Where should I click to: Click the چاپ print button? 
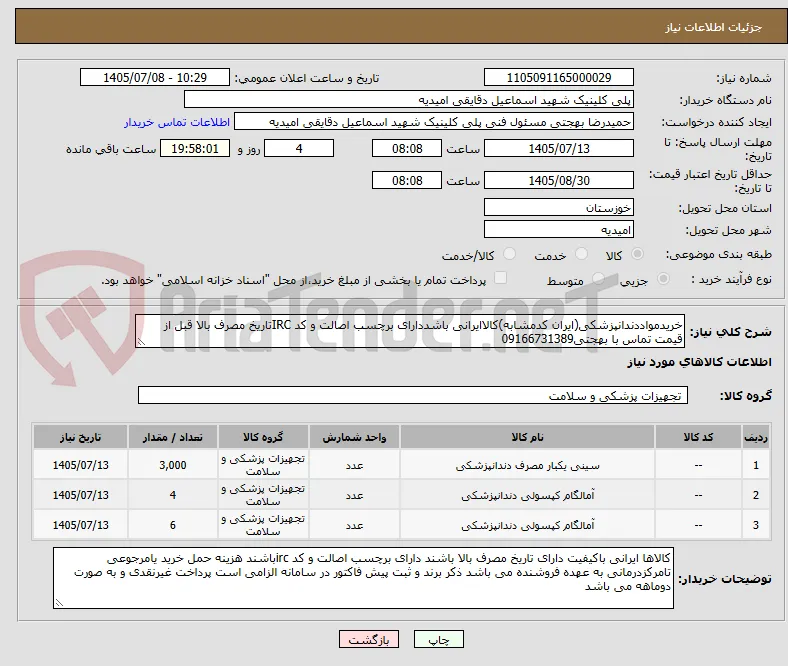[x=439, y=639]
